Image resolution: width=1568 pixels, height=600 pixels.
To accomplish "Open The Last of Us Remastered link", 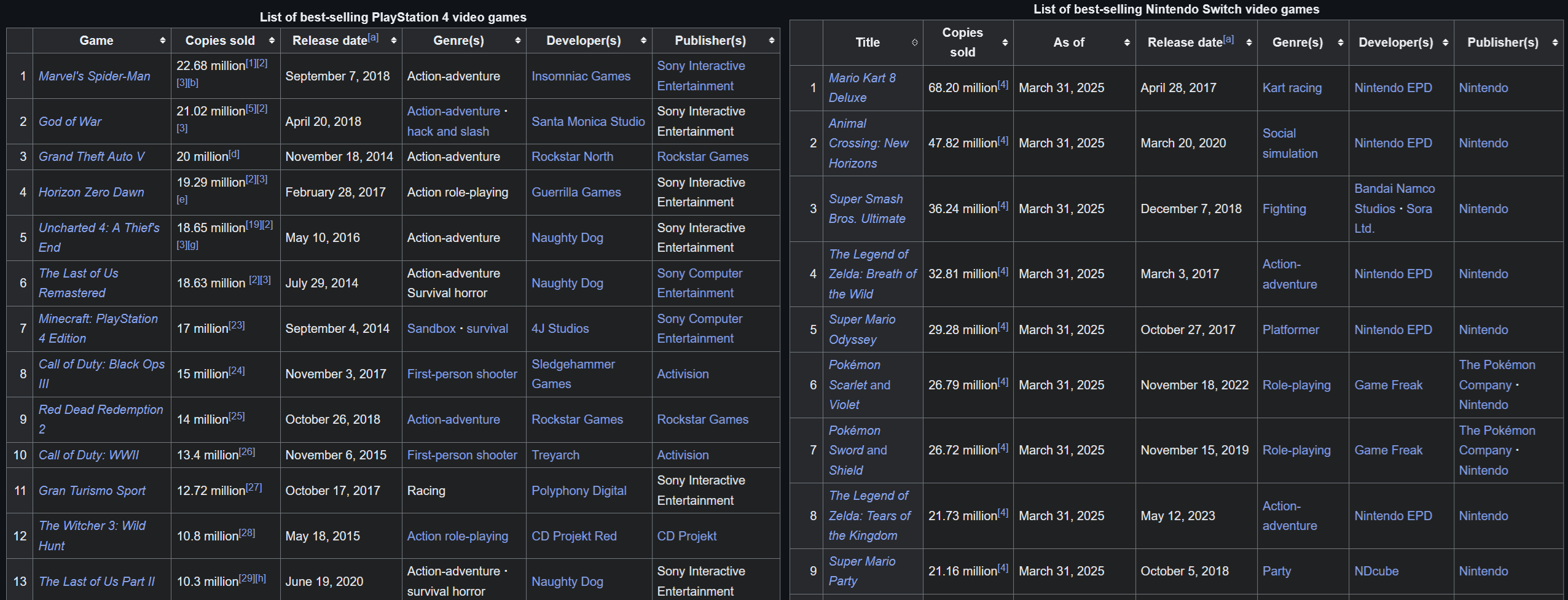I will coord(78,283).
